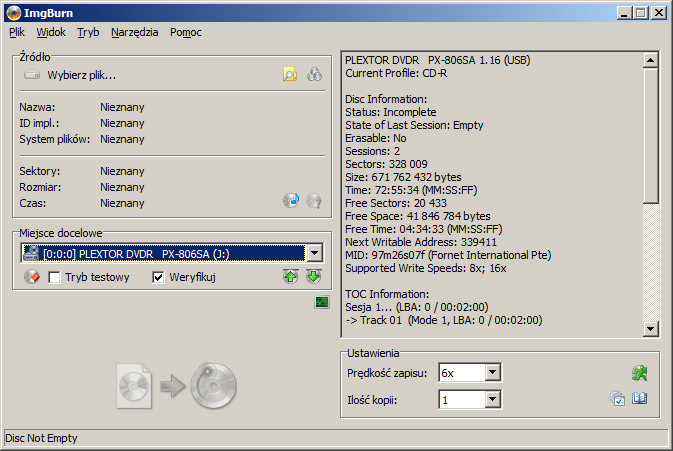Click the Sectors: 328 009 line
673x451 pixels.
(386, 164)
